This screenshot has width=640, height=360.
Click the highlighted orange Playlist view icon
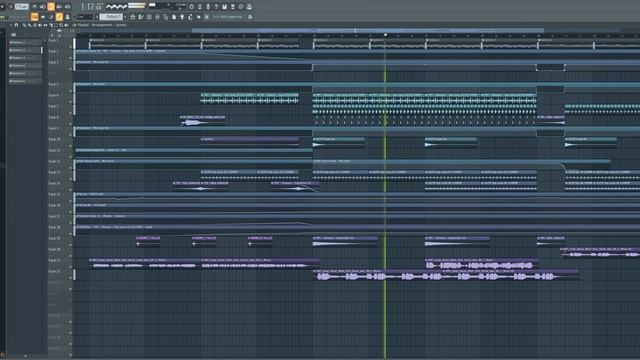tap(35, 17)
